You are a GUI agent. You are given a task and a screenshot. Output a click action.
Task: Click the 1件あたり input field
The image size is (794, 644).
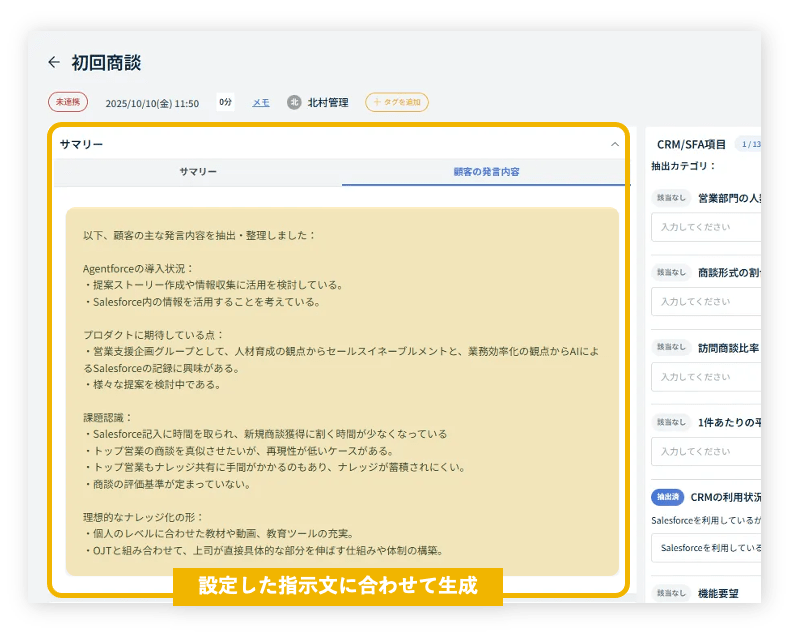point(706,451)
